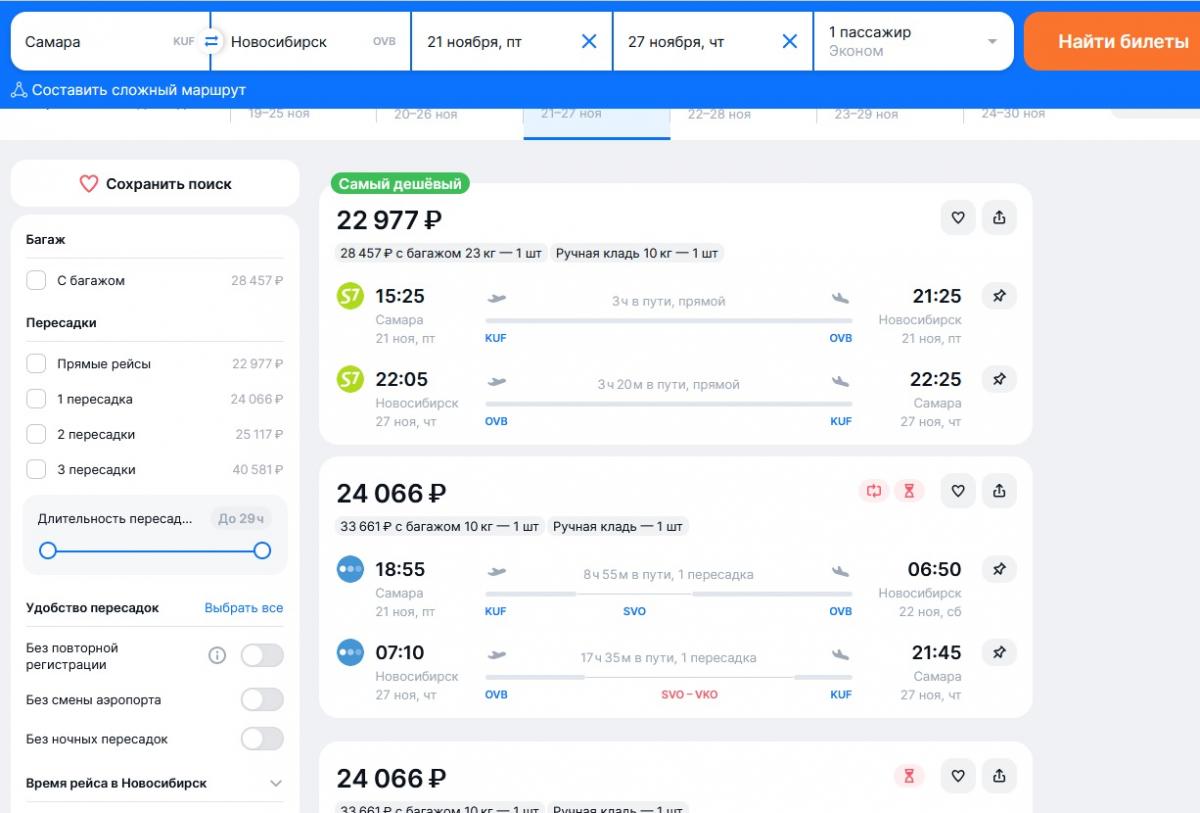1200x813 pixels.
Task: Click Составить сложный маршрут link
Action: [x=128, y=90]
